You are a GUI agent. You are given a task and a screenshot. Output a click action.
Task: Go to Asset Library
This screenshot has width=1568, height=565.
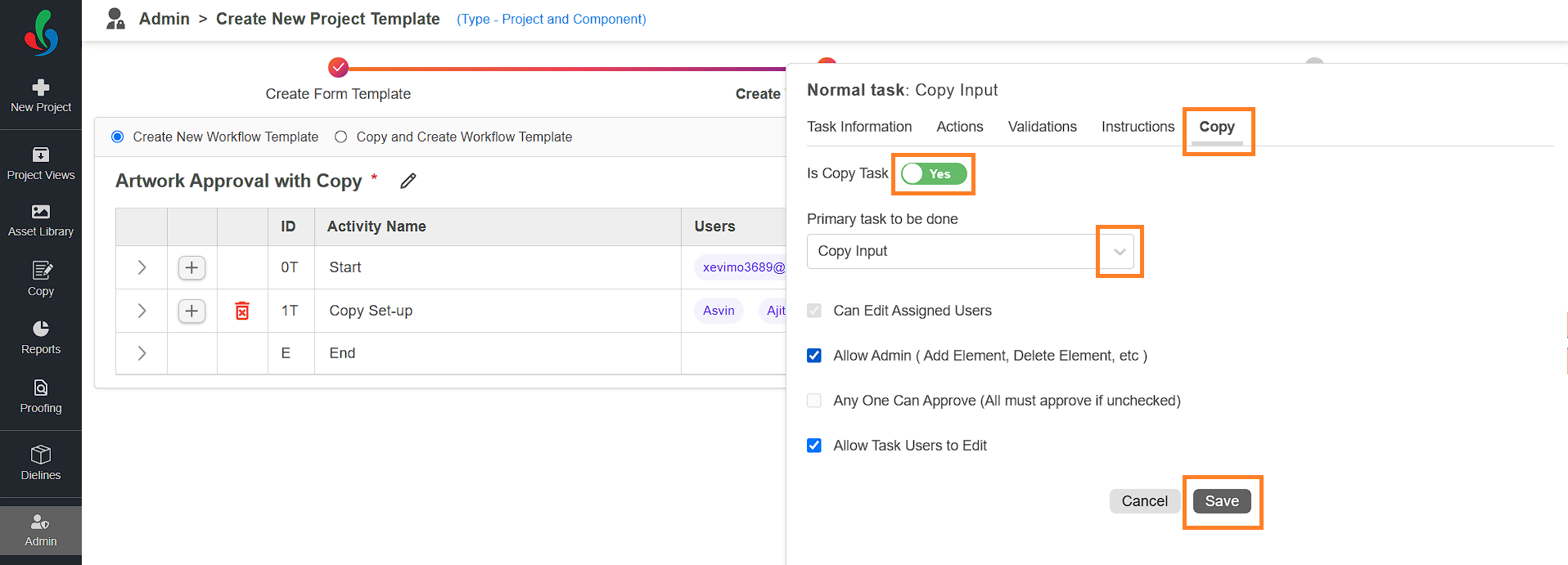[41, 221]
